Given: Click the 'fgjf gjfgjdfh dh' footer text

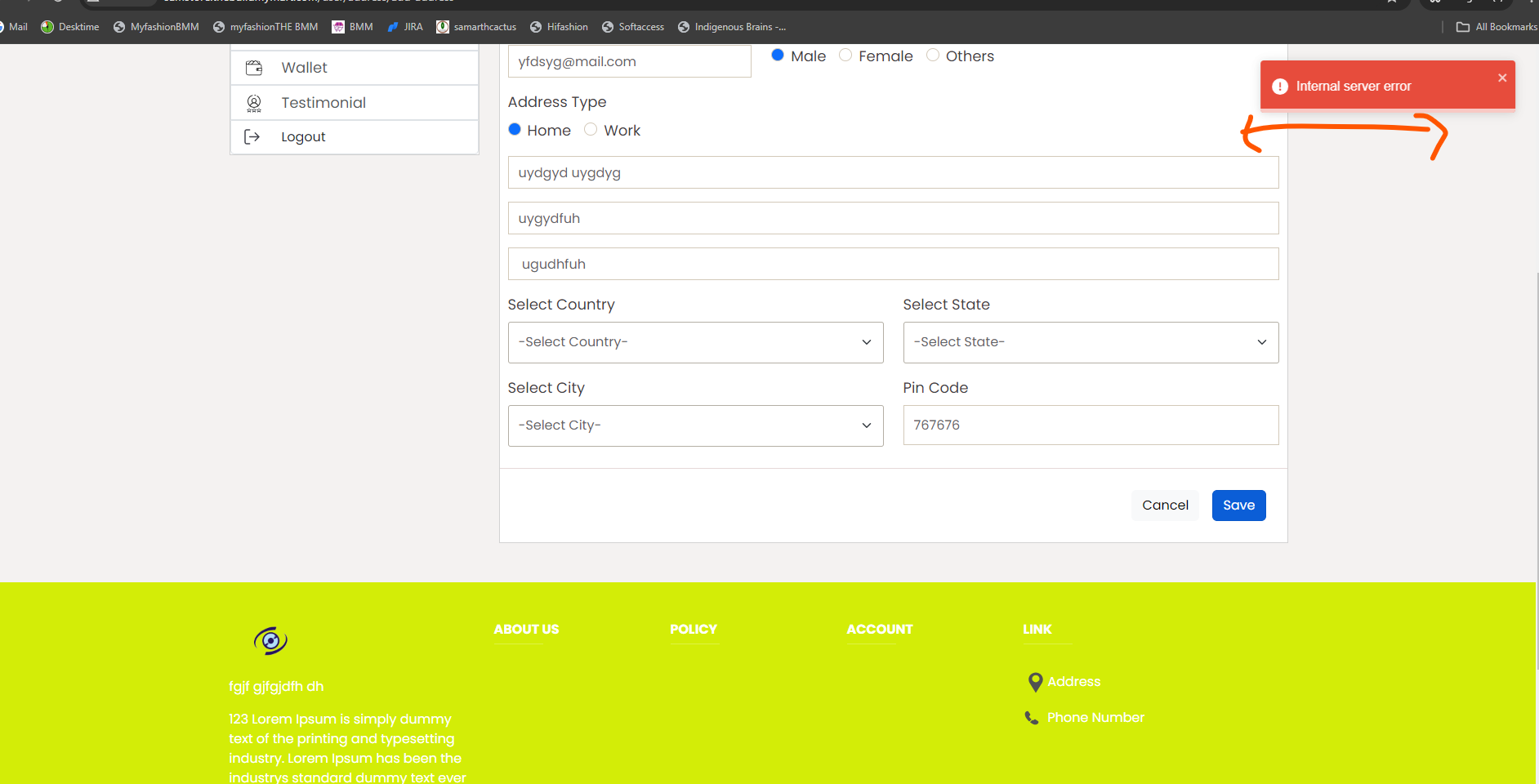Looking at the screenshot, I should point(276,687).
